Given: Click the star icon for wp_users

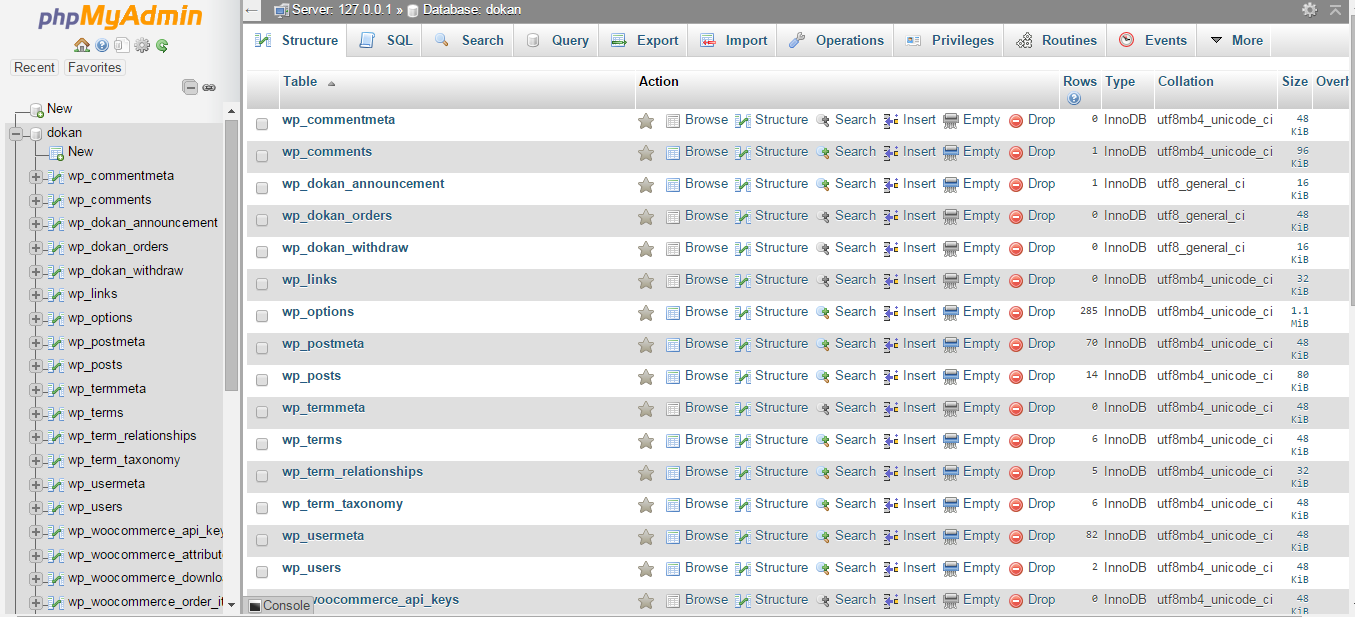Looking at the screenshot, I should (x=646, y=569).
